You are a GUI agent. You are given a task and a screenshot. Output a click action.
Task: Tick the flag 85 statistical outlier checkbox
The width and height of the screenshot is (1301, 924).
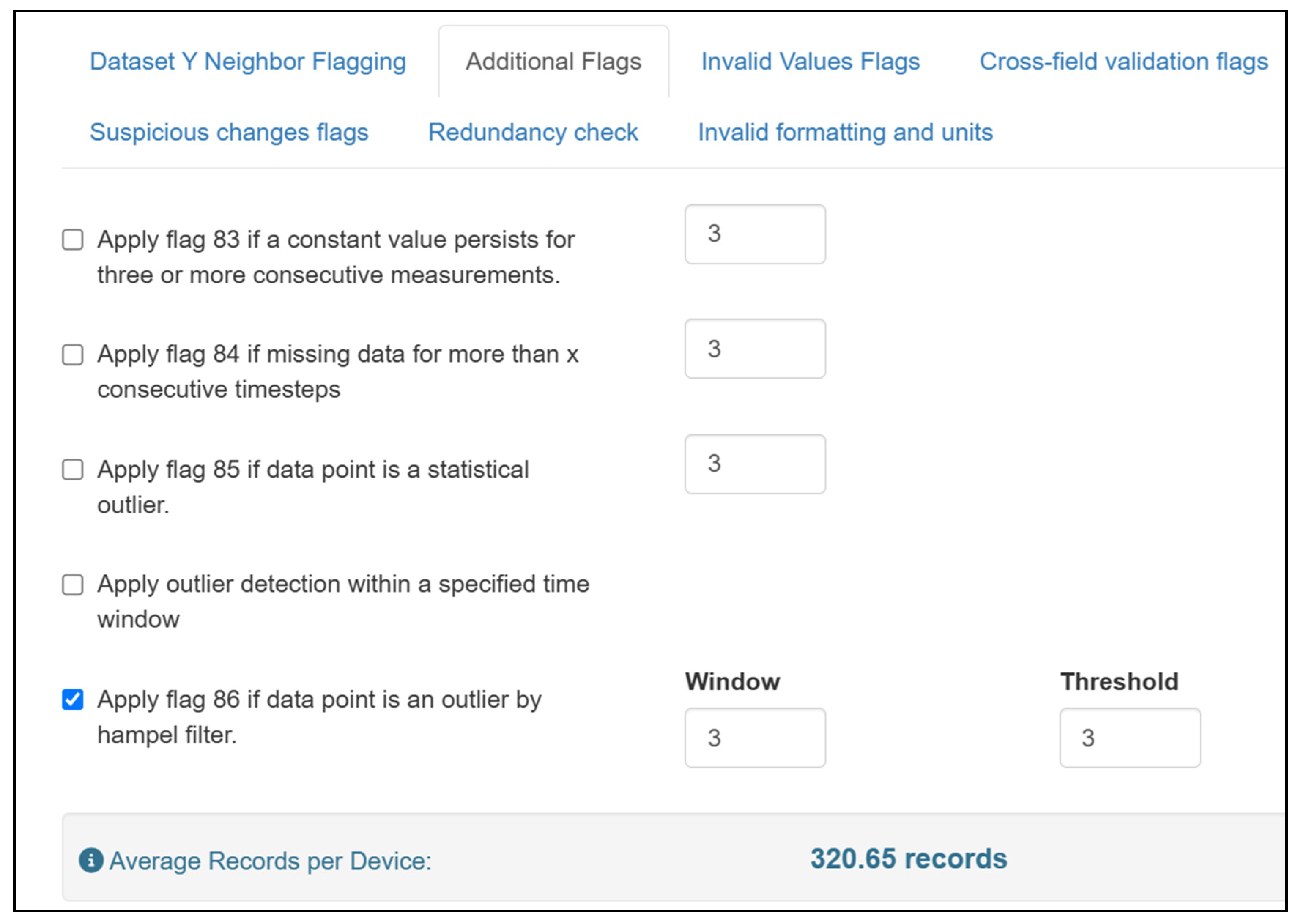click(73, 470)
